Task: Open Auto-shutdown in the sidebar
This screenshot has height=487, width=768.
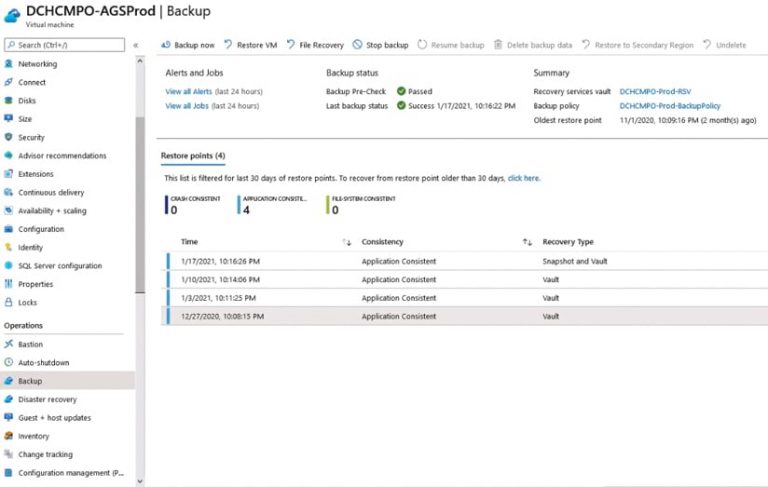Action: [x=43, y=362]
